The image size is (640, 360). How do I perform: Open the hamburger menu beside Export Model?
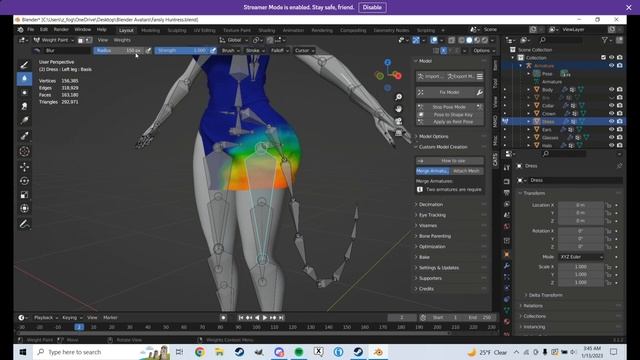click(x=480, y=76)
